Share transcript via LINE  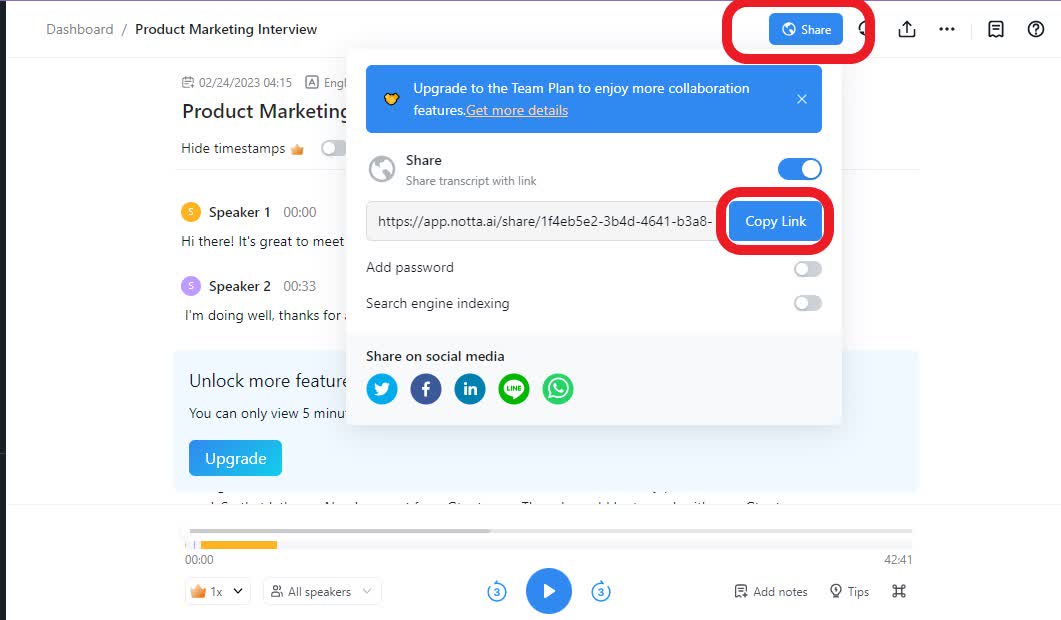pos(514,388)
